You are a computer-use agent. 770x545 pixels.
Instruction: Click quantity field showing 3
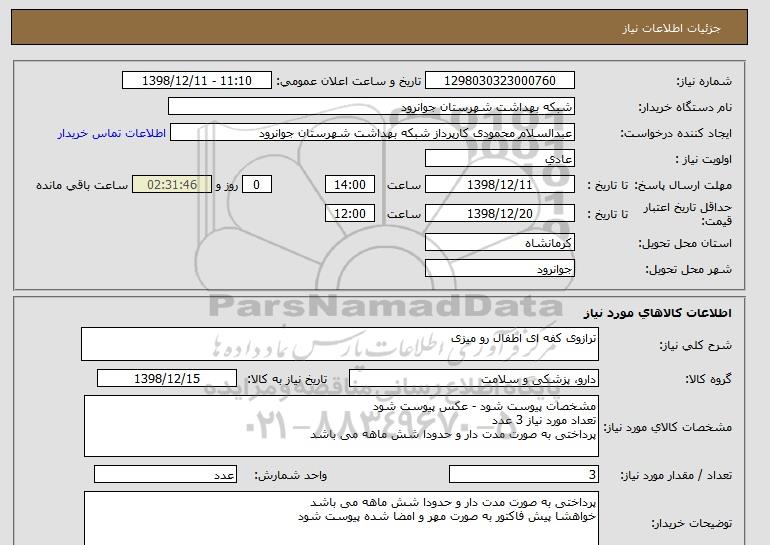tap(523, 475)
